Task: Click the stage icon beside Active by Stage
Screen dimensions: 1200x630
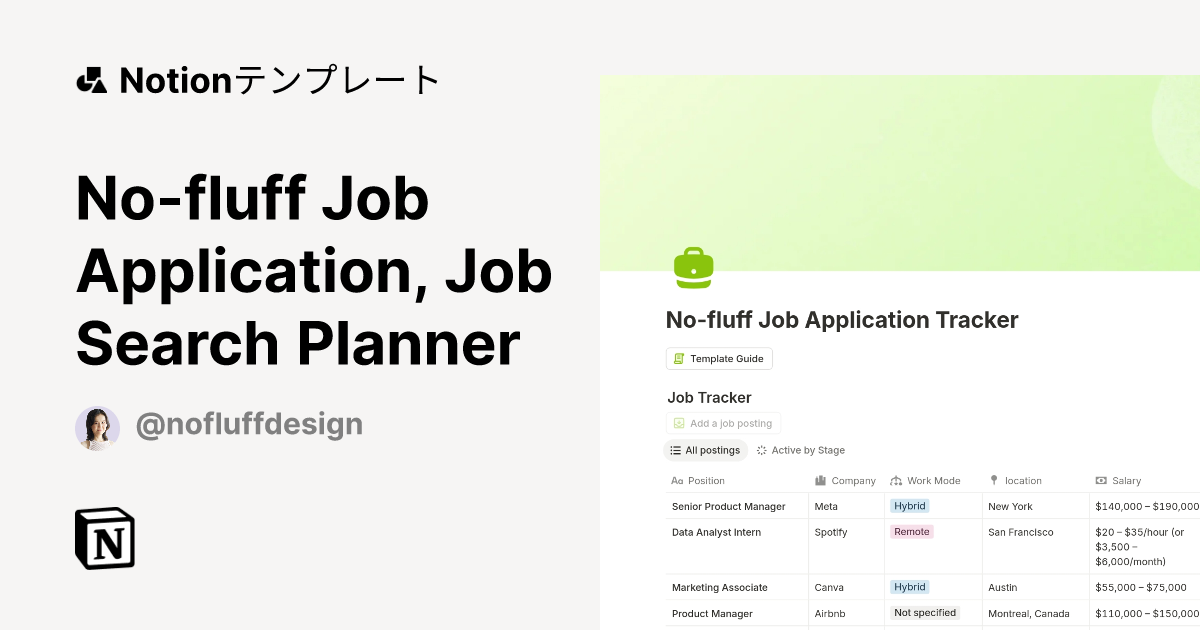Action: click(761, 450)
